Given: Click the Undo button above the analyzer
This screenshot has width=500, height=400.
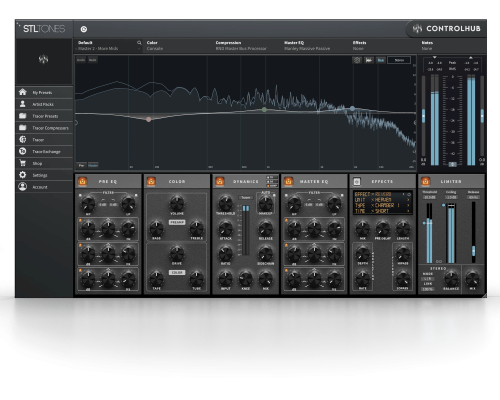Looking at the screenshot, I should click(81, 60).
